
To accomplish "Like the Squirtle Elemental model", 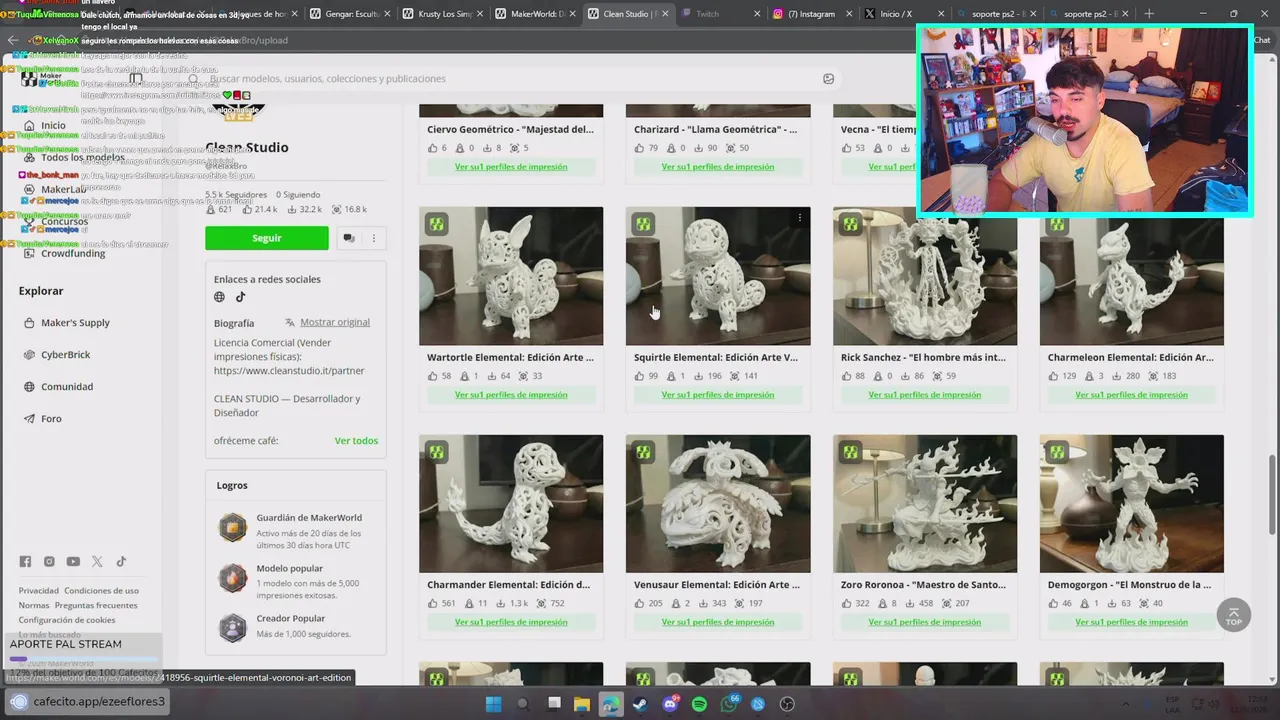I will coord(639,376).
